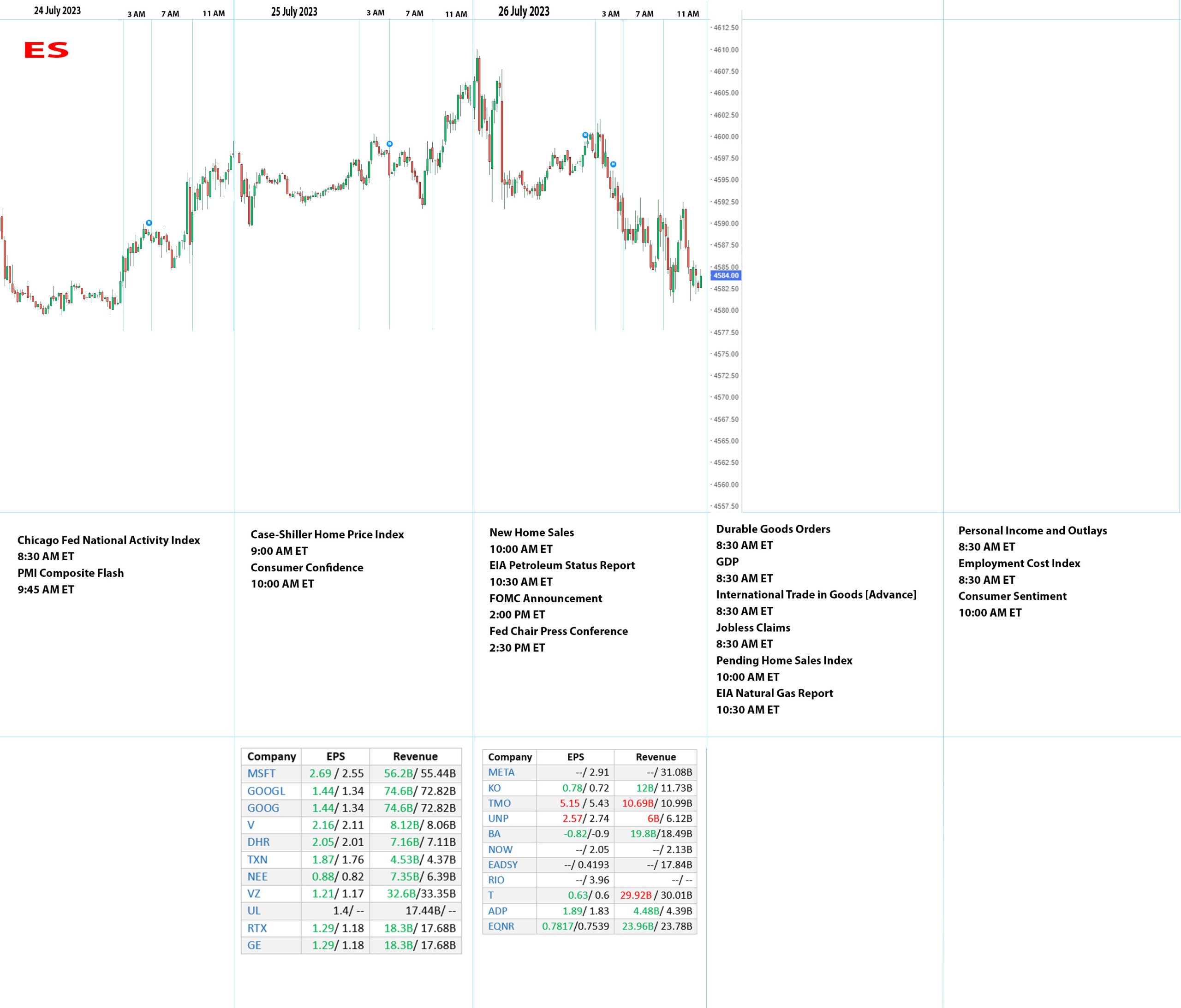The height and width of the screenshot is (1008, 1181).
Task: Click the EIA Petroleum Status Report event
Action: click(562, 565)
